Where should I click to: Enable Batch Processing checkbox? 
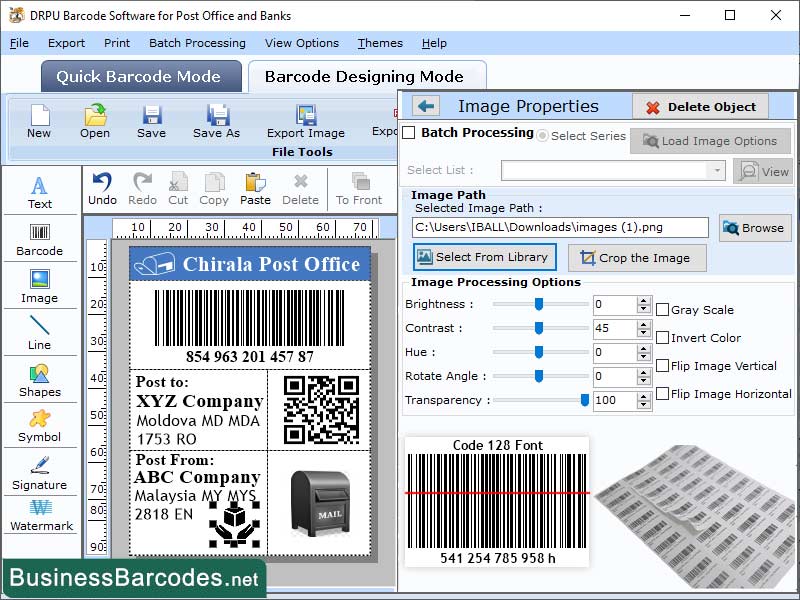(410, 133)
